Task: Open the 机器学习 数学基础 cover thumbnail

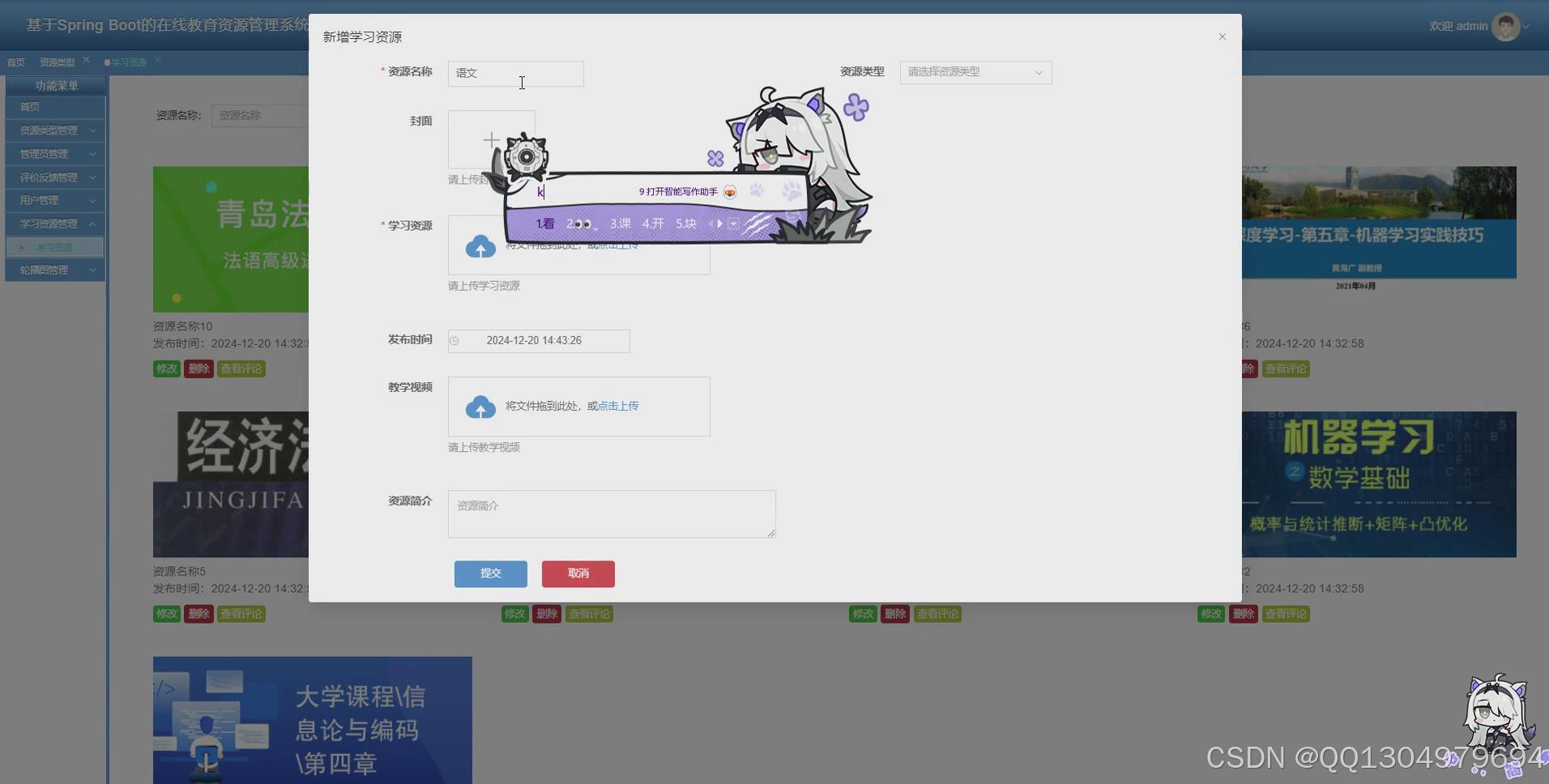Action: click(1379, 484)
